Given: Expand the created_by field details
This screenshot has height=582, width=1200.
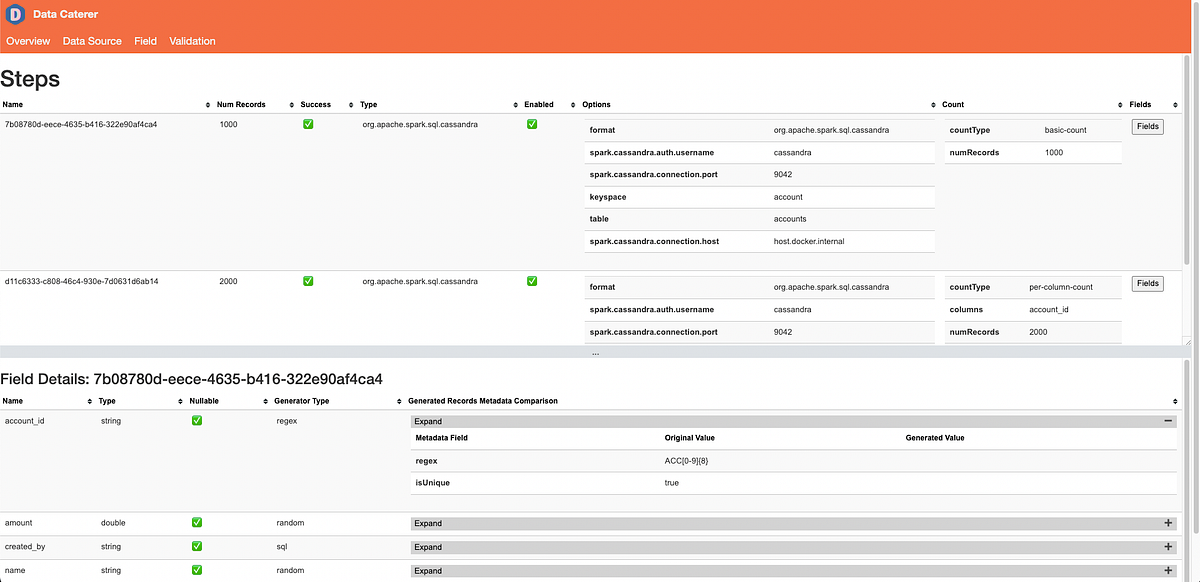Looking at the screenshot, I should pos(1167,546).
